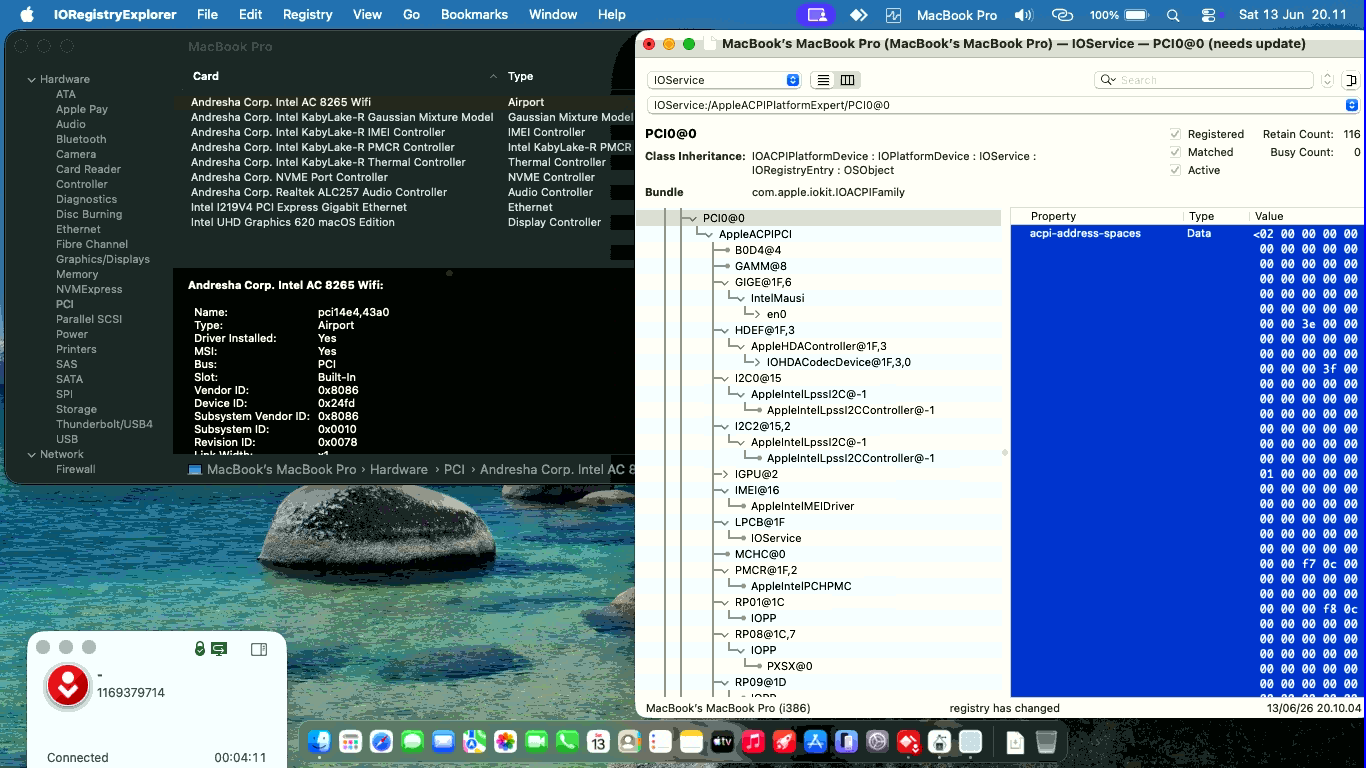Open the Bookmarks menu
Image resolution: width=1366 pixels, height=768 pixels.
(x=474, y=15)
